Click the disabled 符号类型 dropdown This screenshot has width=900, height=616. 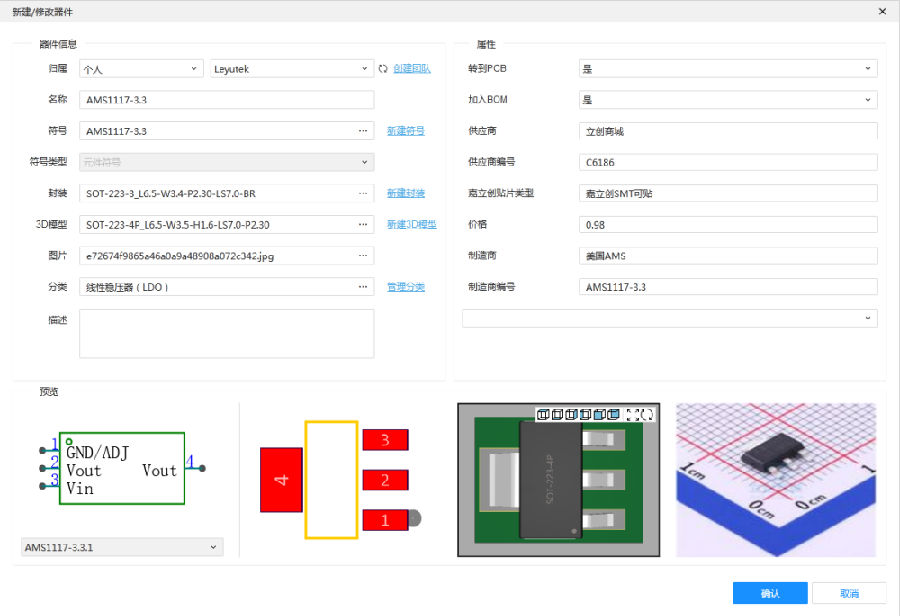(227, 162)
